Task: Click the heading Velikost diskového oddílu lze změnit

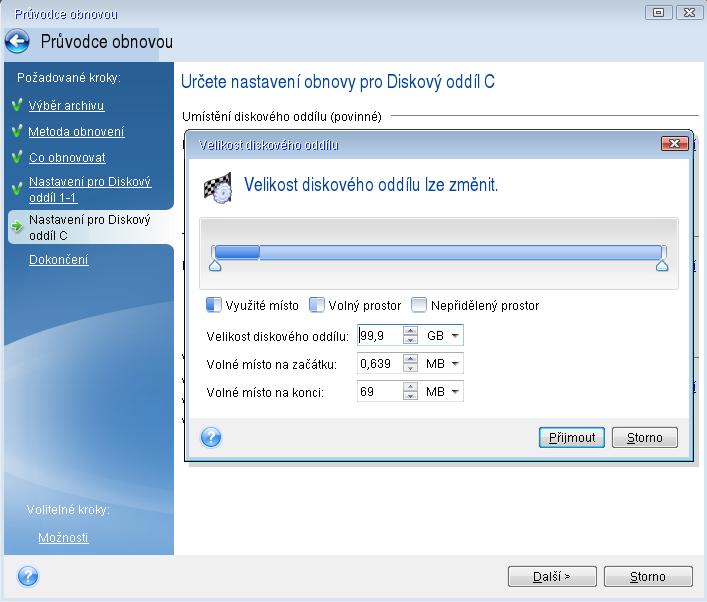Action: click(x=371, y=185)
